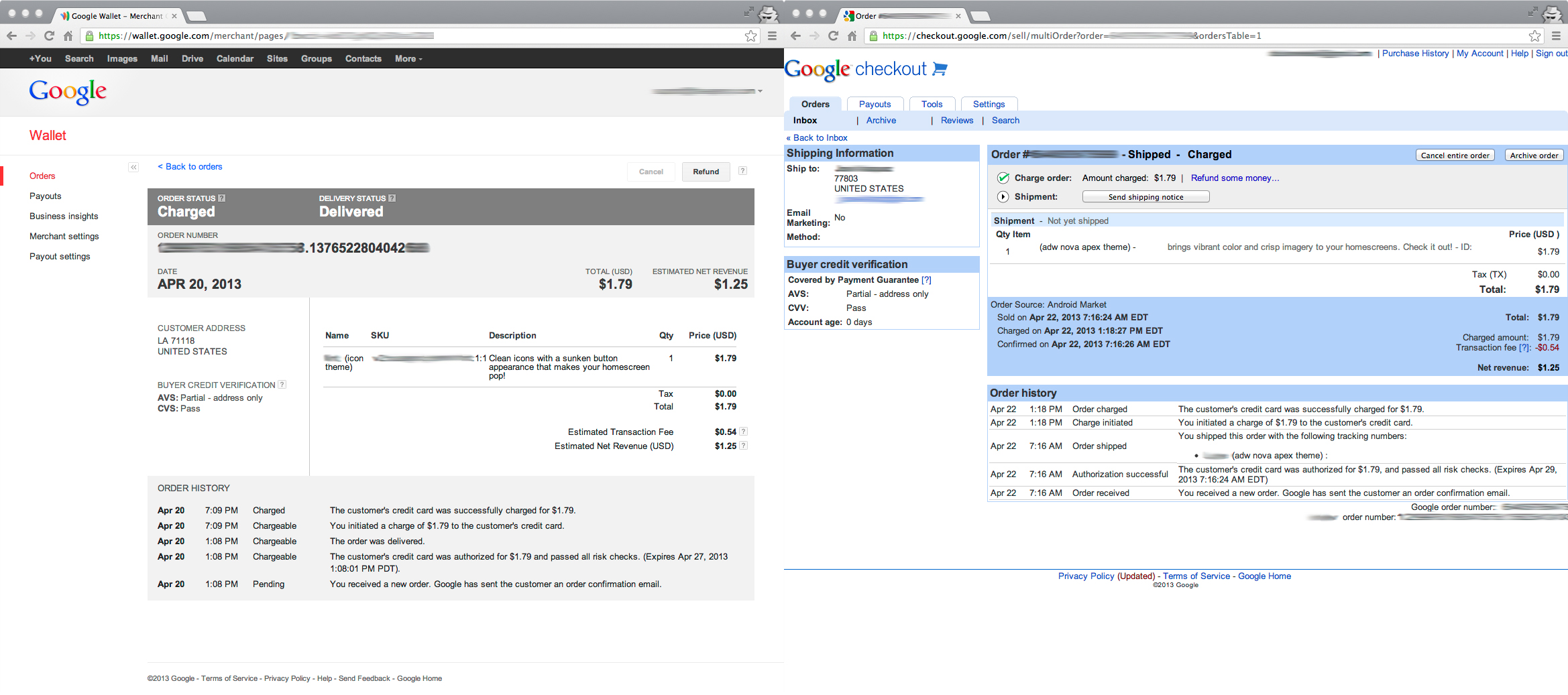Switch to the Payouts tab
The image size is (1568, 695).
(875, 105)
